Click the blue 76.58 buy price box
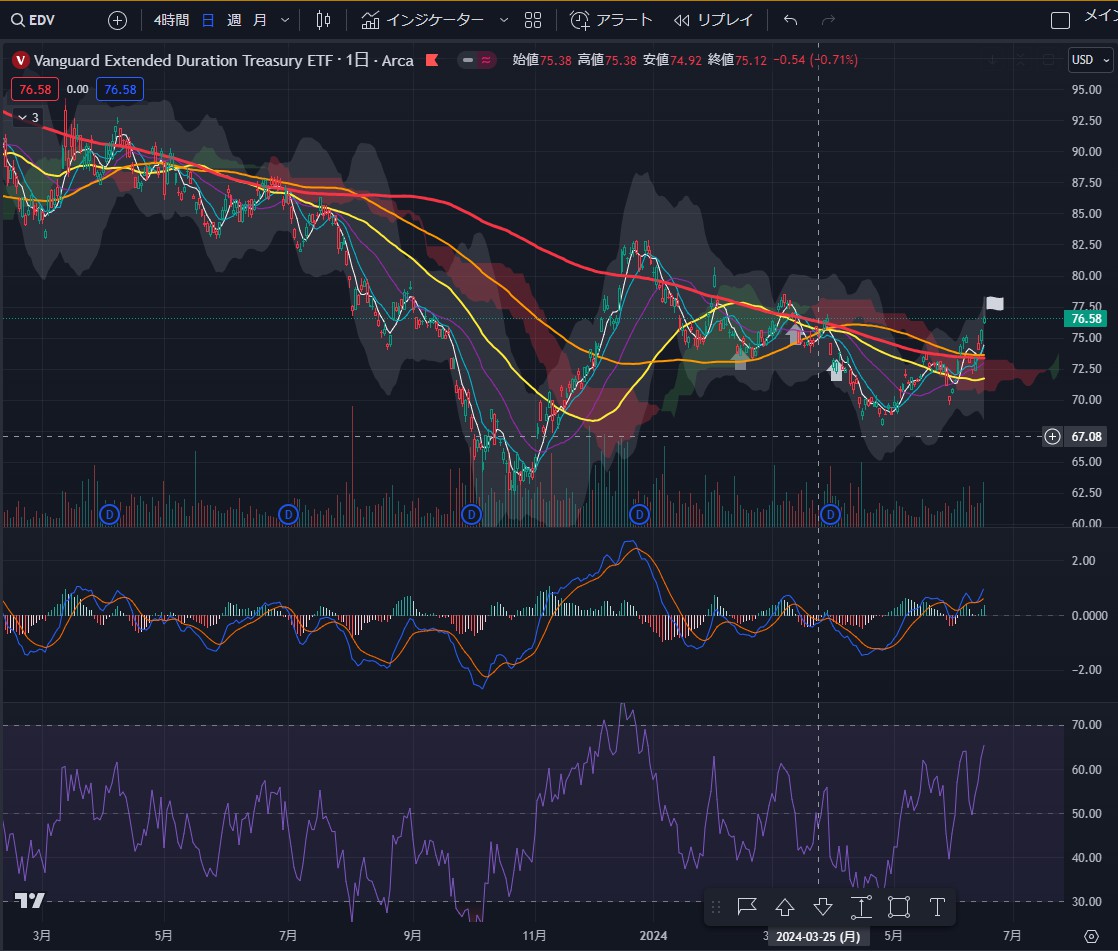 tap(120, 89)
